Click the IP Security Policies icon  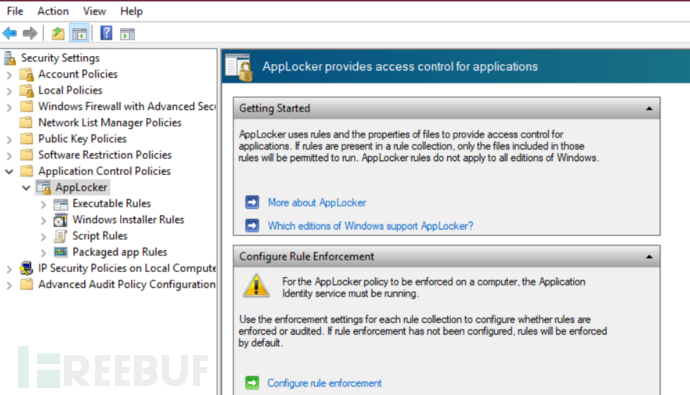[x=26, y=268]
